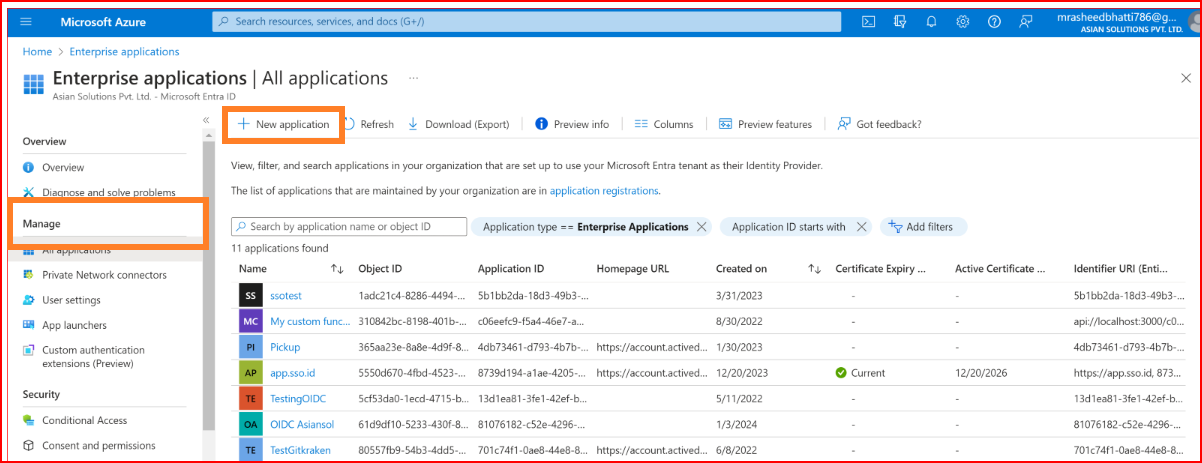Open the directories and subscriptions filter icon
This screenshot has width=1202, height=463.
[900, 21]
